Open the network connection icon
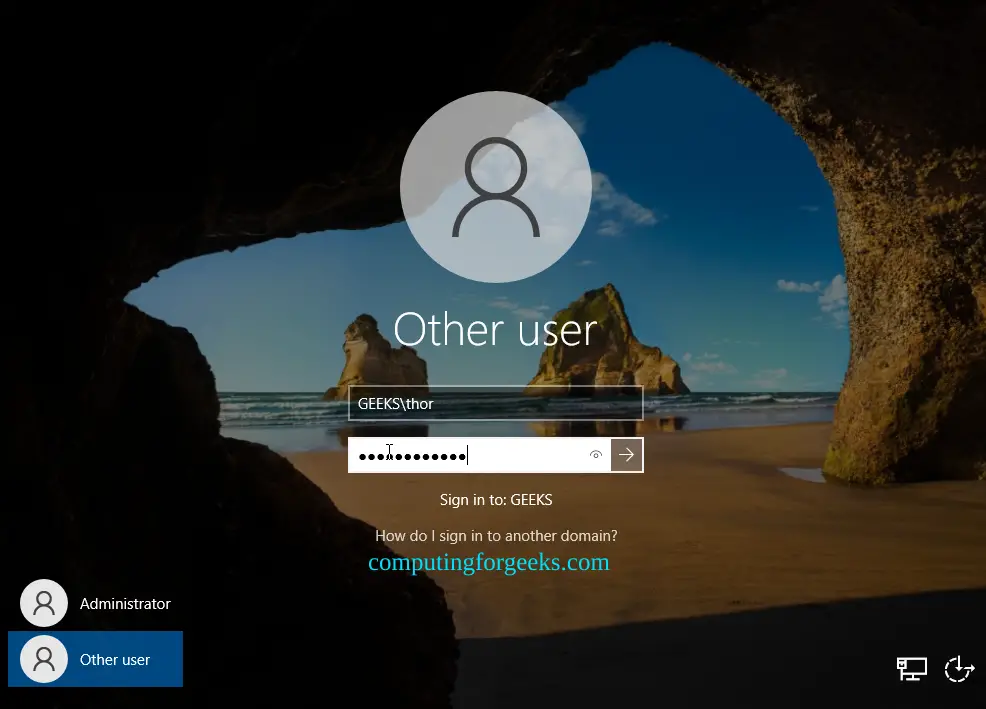 (912, 668)
